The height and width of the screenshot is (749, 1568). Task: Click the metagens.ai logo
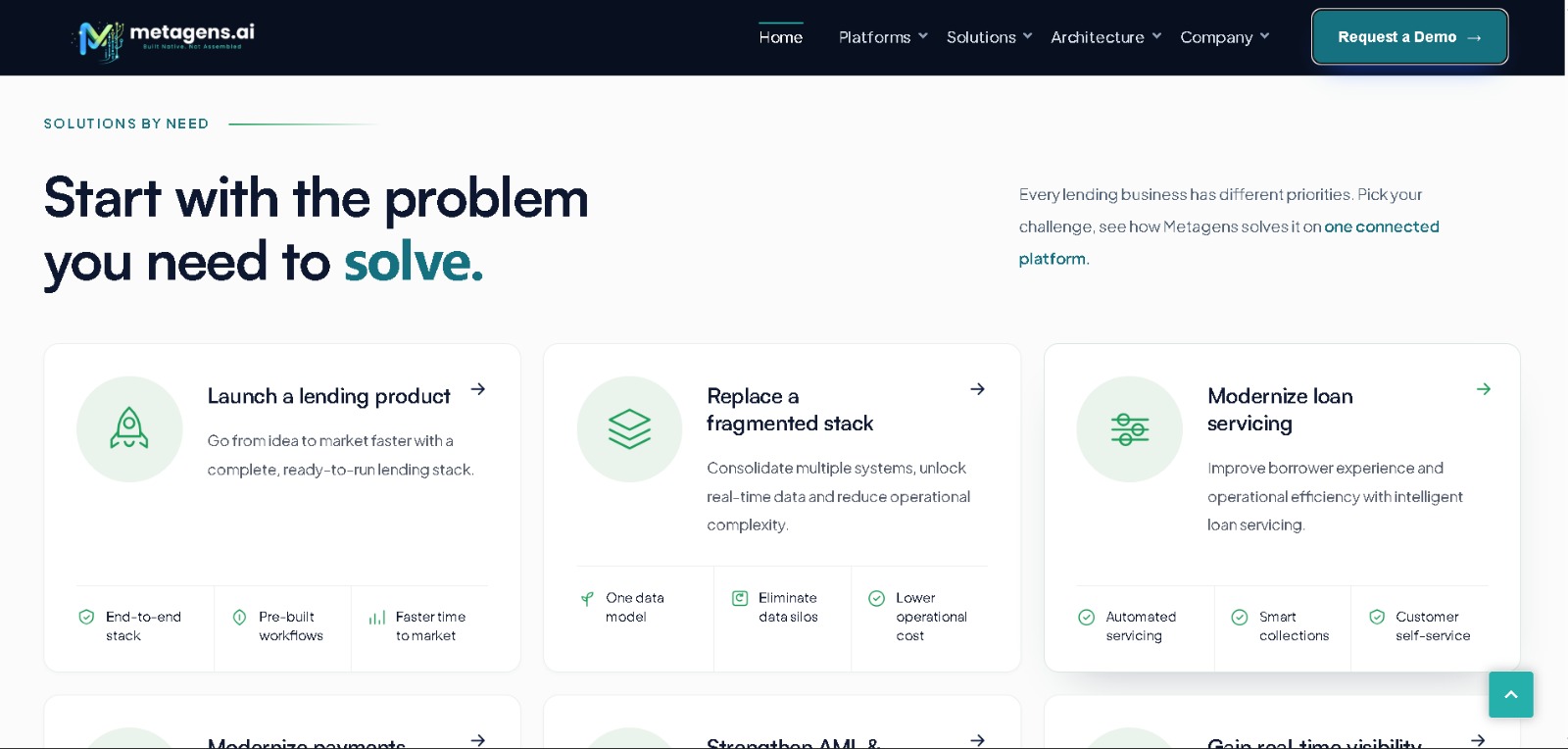point(164,39)
